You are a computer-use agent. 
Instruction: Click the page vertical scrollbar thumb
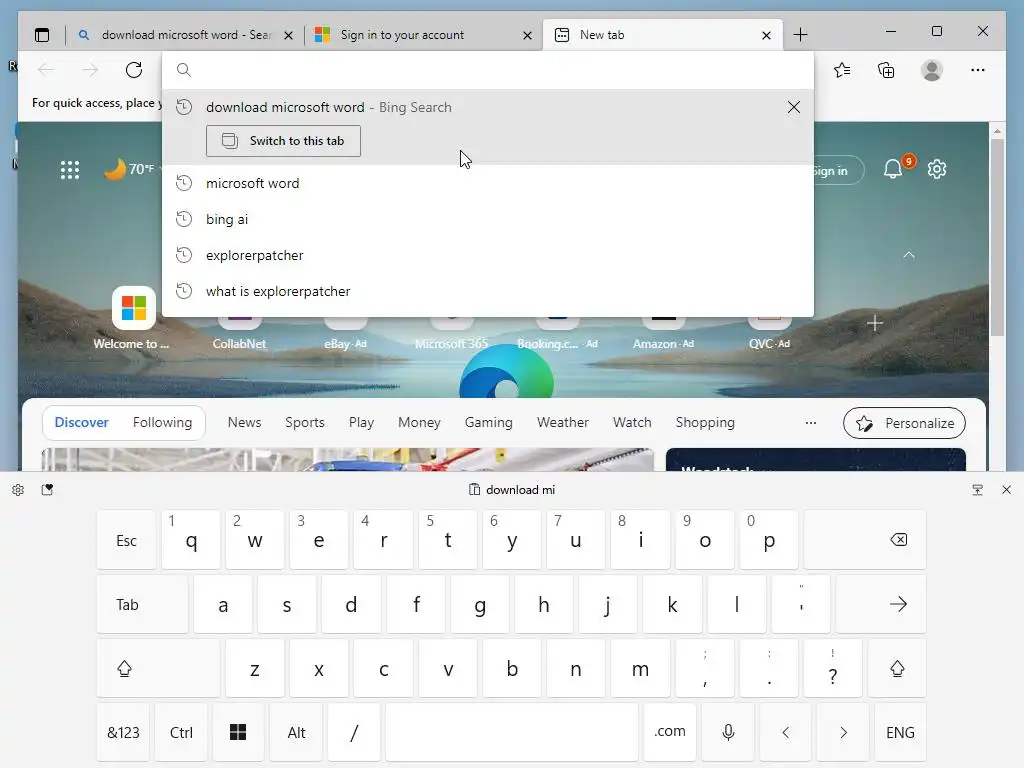(x=997, y=238)
